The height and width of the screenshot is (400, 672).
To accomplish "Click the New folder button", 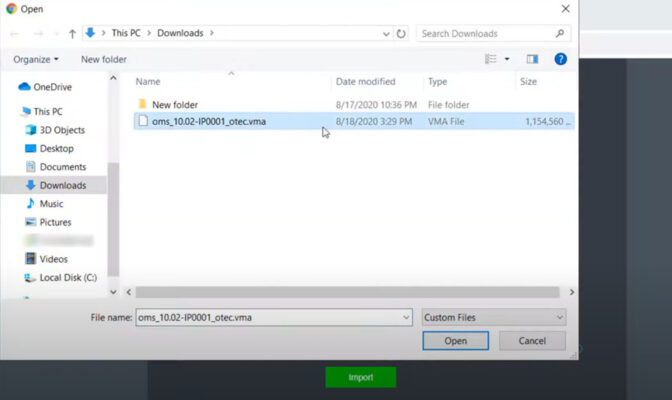I will point(104,59).
